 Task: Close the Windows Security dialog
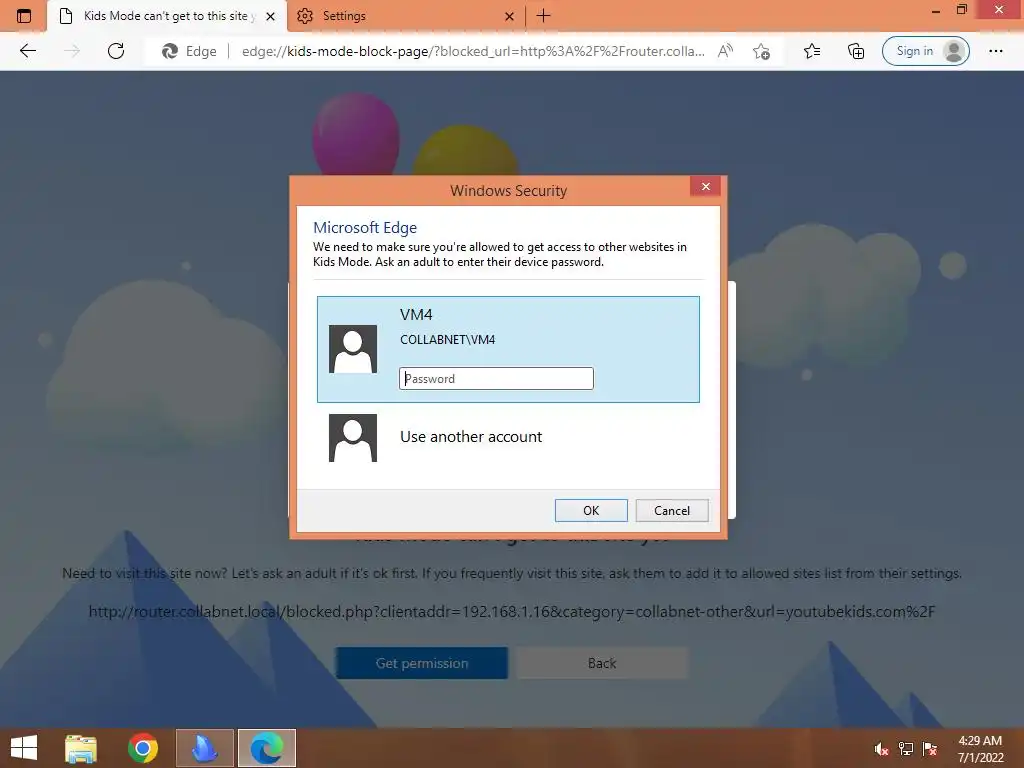705,187
